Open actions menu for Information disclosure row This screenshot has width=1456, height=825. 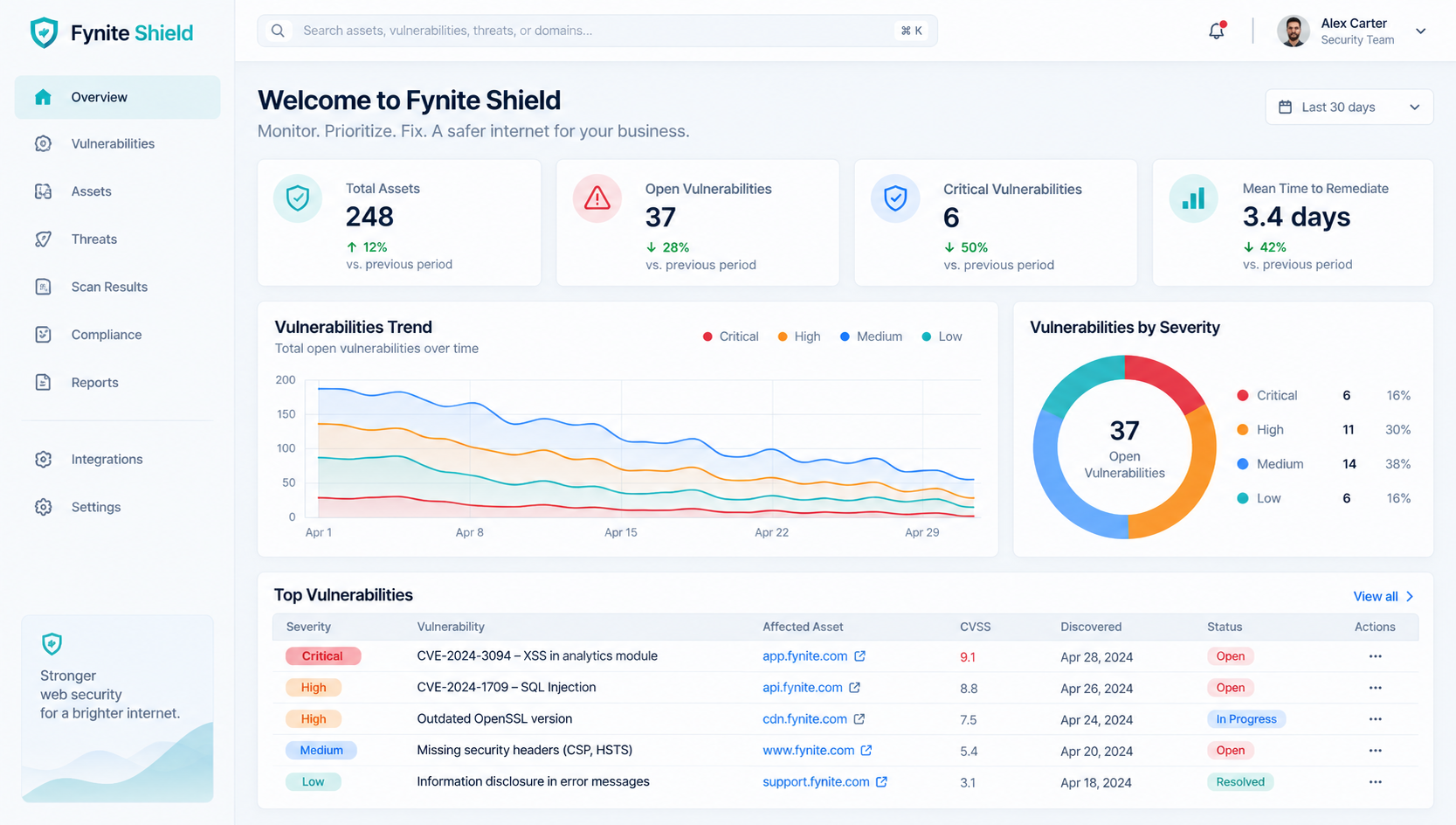pos(1376,782)
